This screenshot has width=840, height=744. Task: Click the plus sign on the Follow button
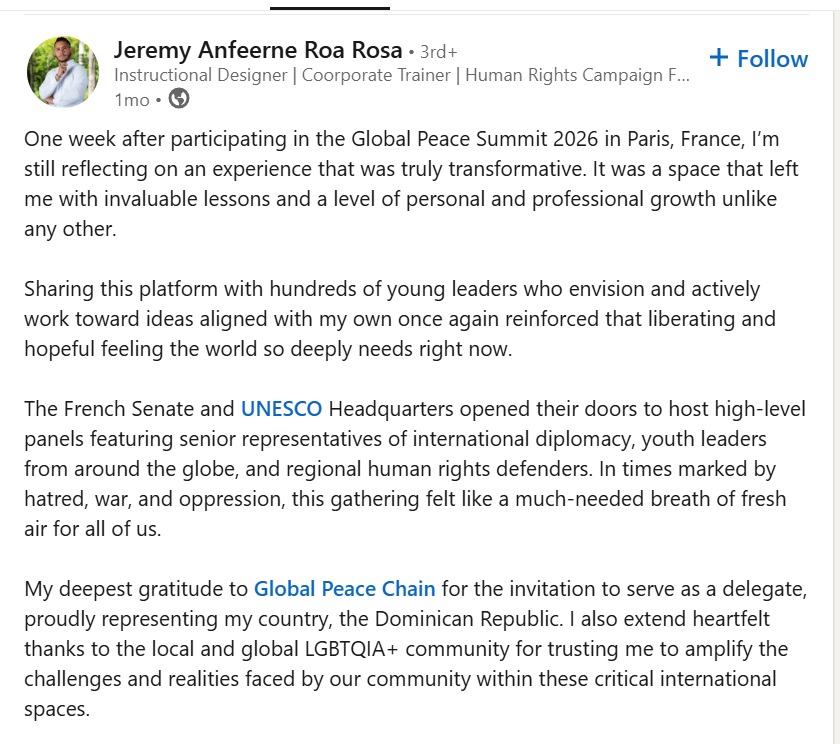click(x=717, y=58)
